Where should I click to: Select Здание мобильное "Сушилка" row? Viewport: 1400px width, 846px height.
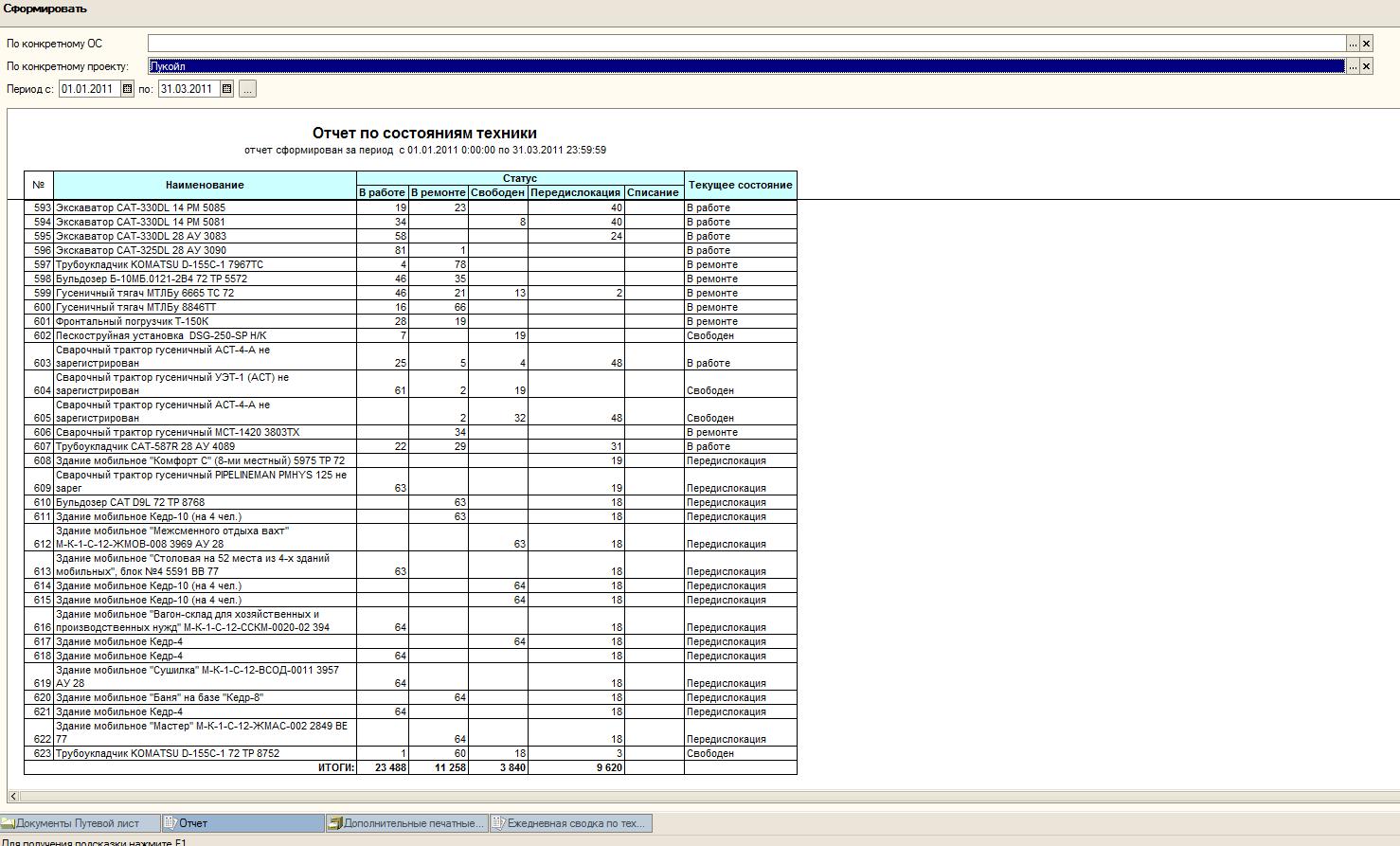pos(410,676)
